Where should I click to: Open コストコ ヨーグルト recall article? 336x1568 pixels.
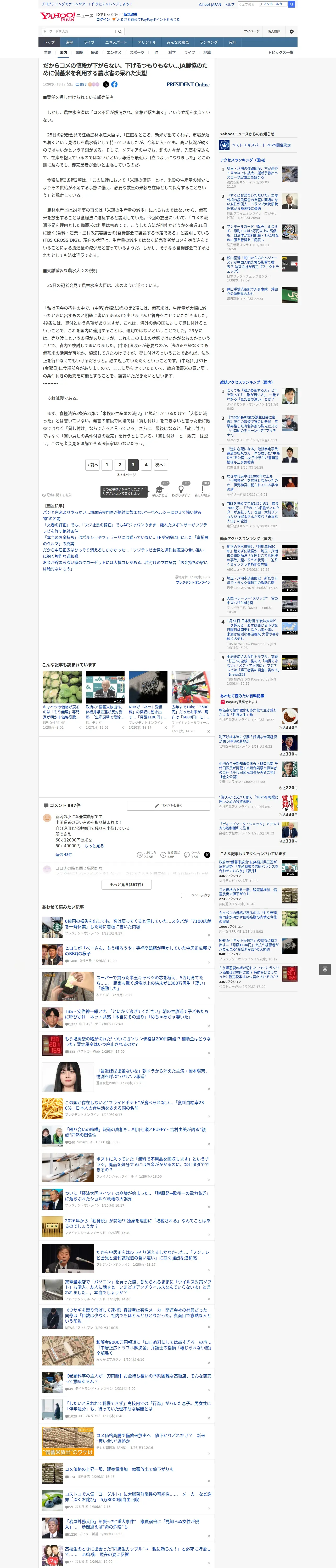[x=138, y=1496]
